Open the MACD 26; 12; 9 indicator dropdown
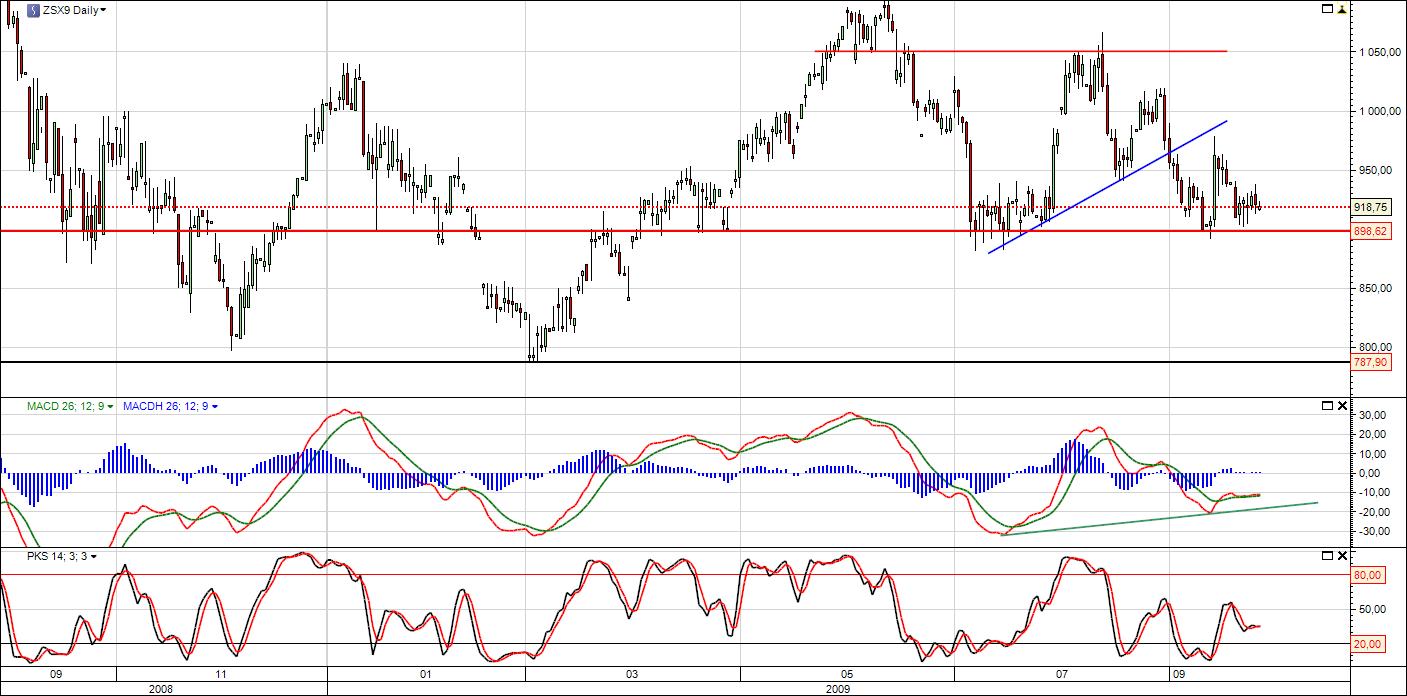The width and height of the screenshot is (1407, 696). 111,407
